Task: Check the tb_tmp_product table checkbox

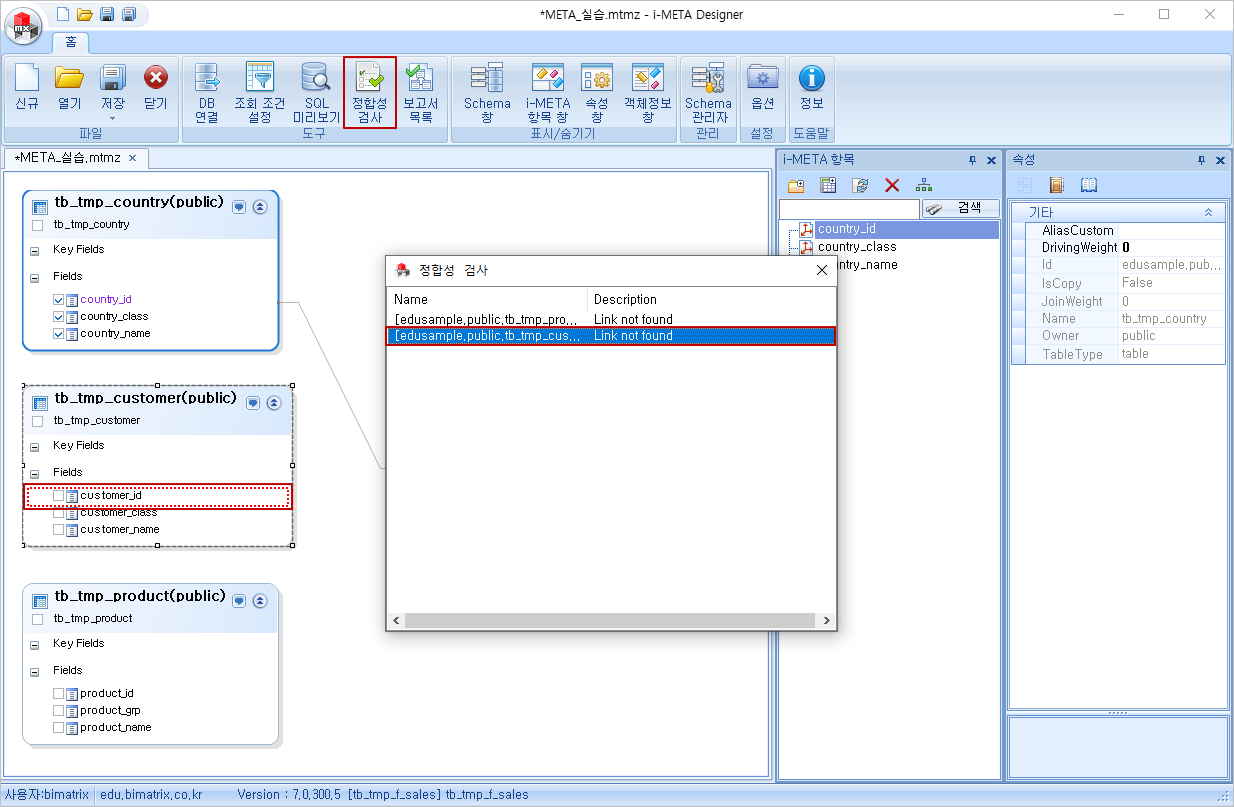Action: (38, 619)
